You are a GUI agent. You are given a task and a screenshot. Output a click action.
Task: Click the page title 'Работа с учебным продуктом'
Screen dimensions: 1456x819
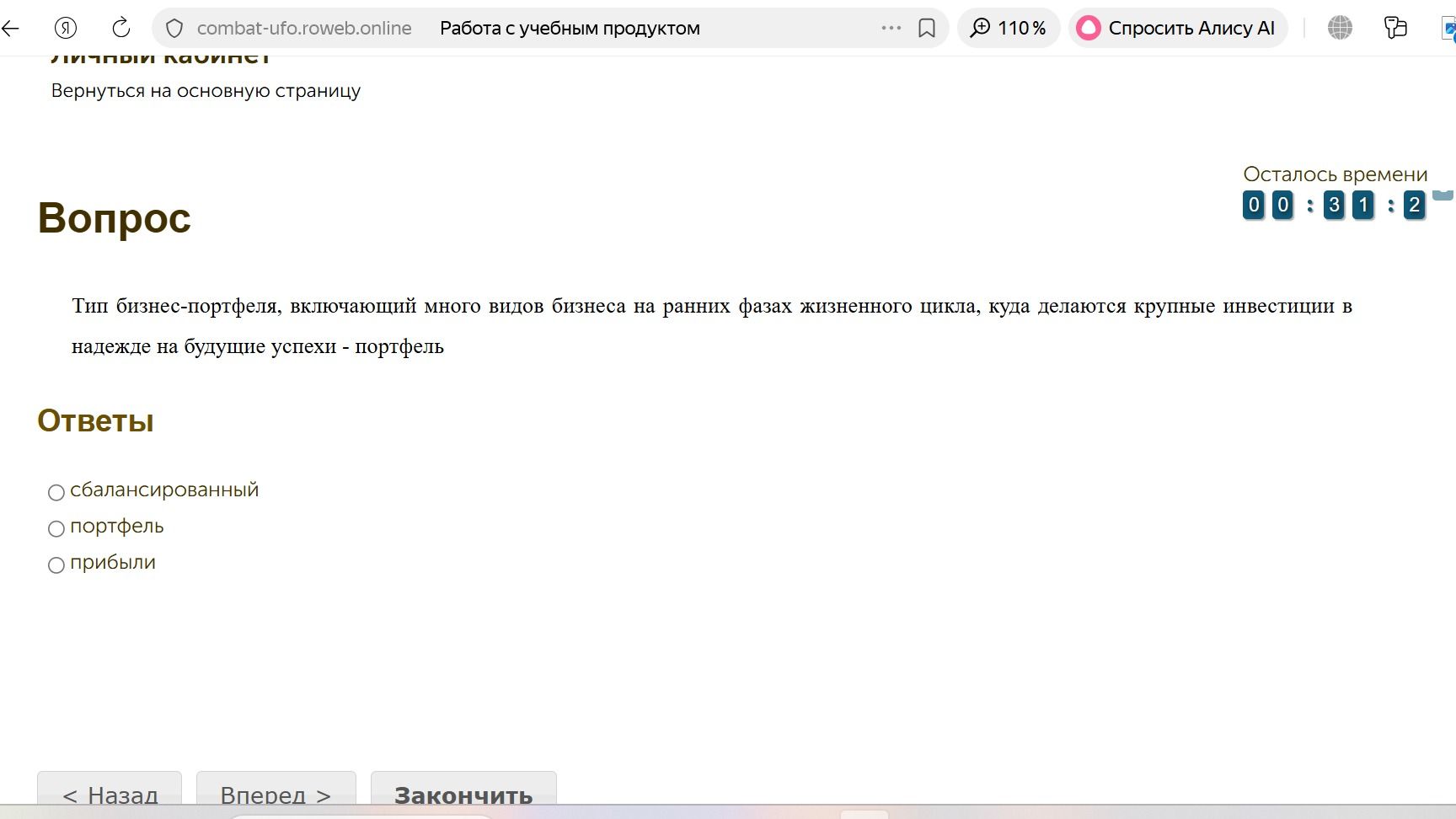click(570, 28)
